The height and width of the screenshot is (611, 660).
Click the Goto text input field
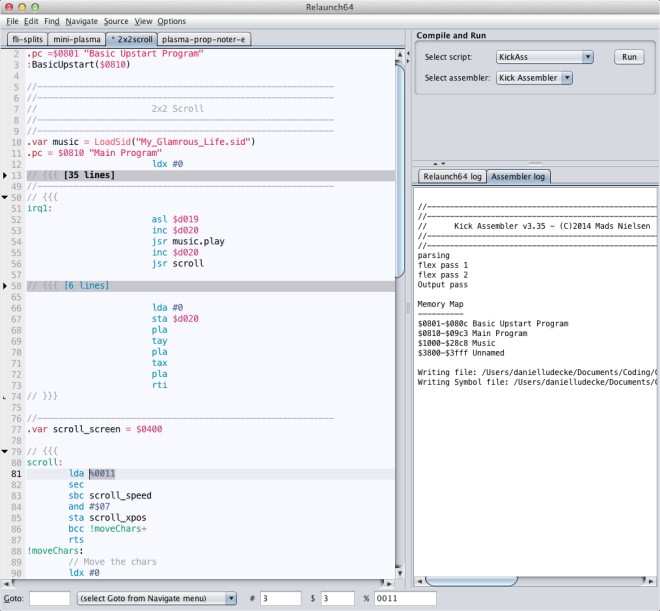coord(49,598)
